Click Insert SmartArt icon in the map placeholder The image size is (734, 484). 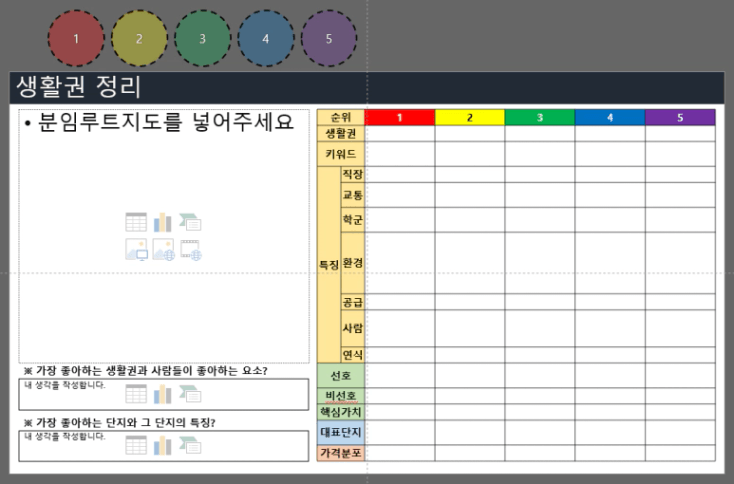[190, 222]
